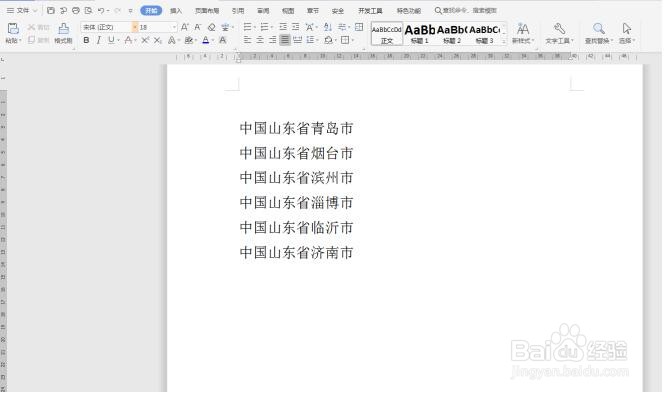Viewport: 666px width, 395px height.
Task: Apply the 标题 1 heading style
Action: coord(420,34)
